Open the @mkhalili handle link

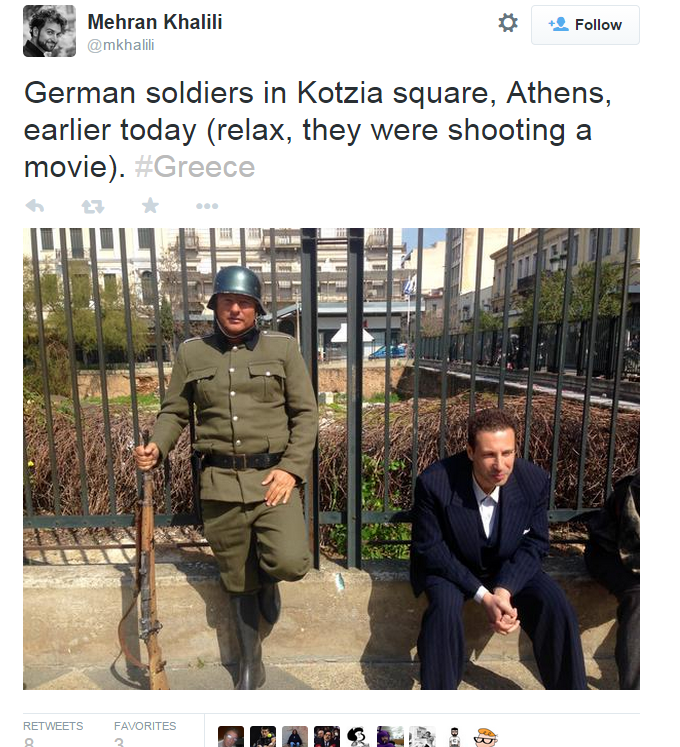(121, 44)
